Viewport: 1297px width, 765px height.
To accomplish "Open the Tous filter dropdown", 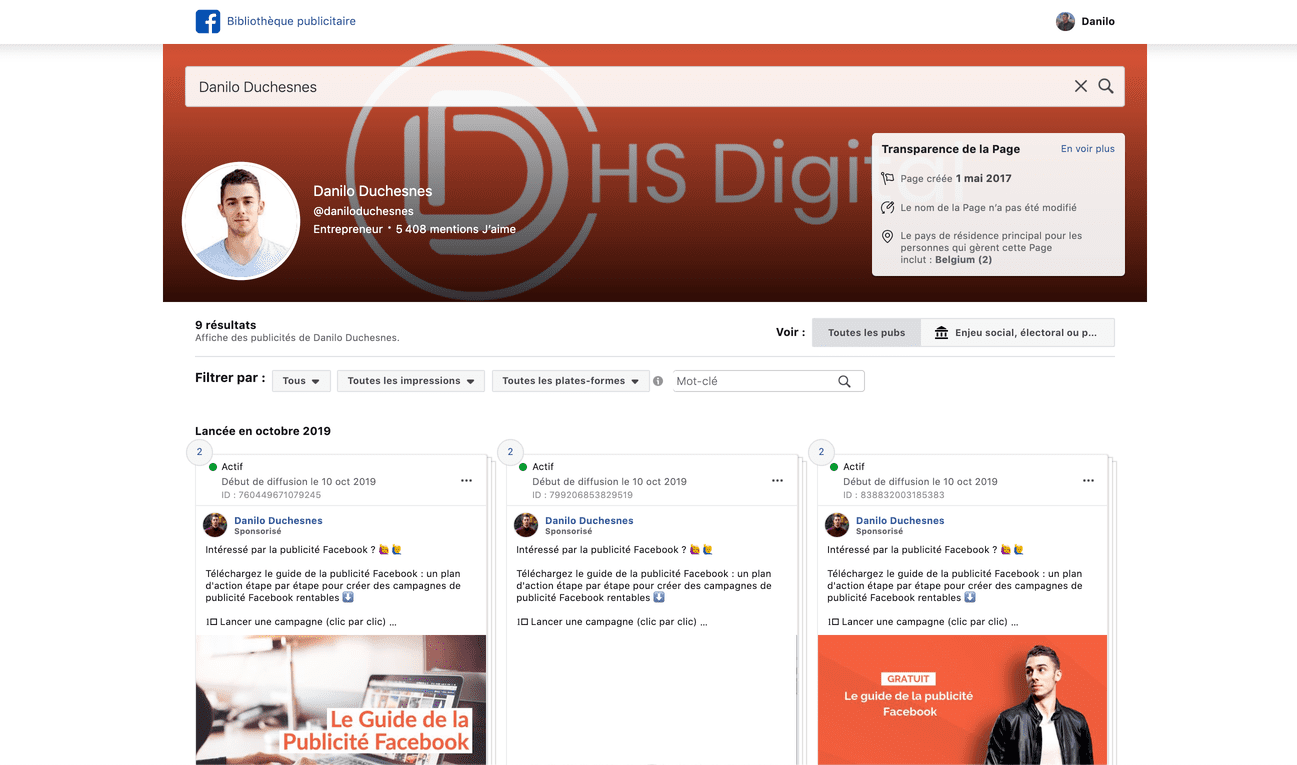I will coord(301,381).
